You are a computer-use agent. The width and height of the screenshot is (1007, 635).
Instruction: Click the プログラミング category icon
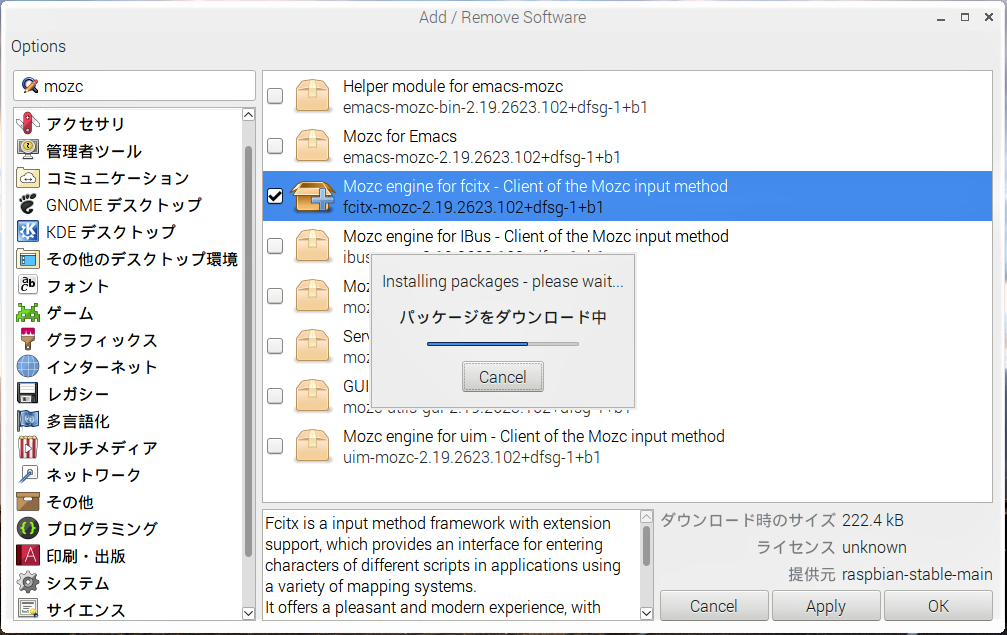pyautogui.click(x=28, y=528)
